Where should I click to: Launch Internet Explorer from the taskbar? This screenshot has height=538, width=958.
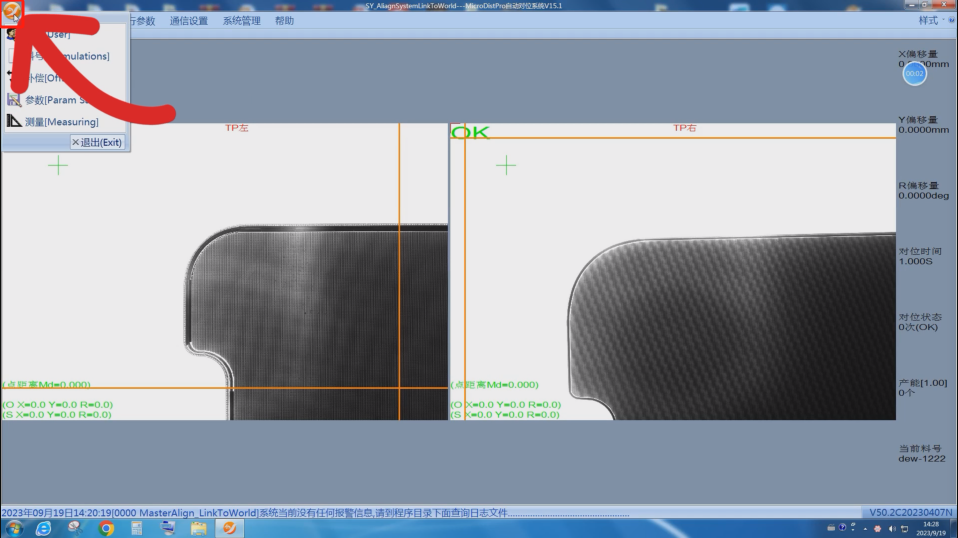(x=43, y=528)
